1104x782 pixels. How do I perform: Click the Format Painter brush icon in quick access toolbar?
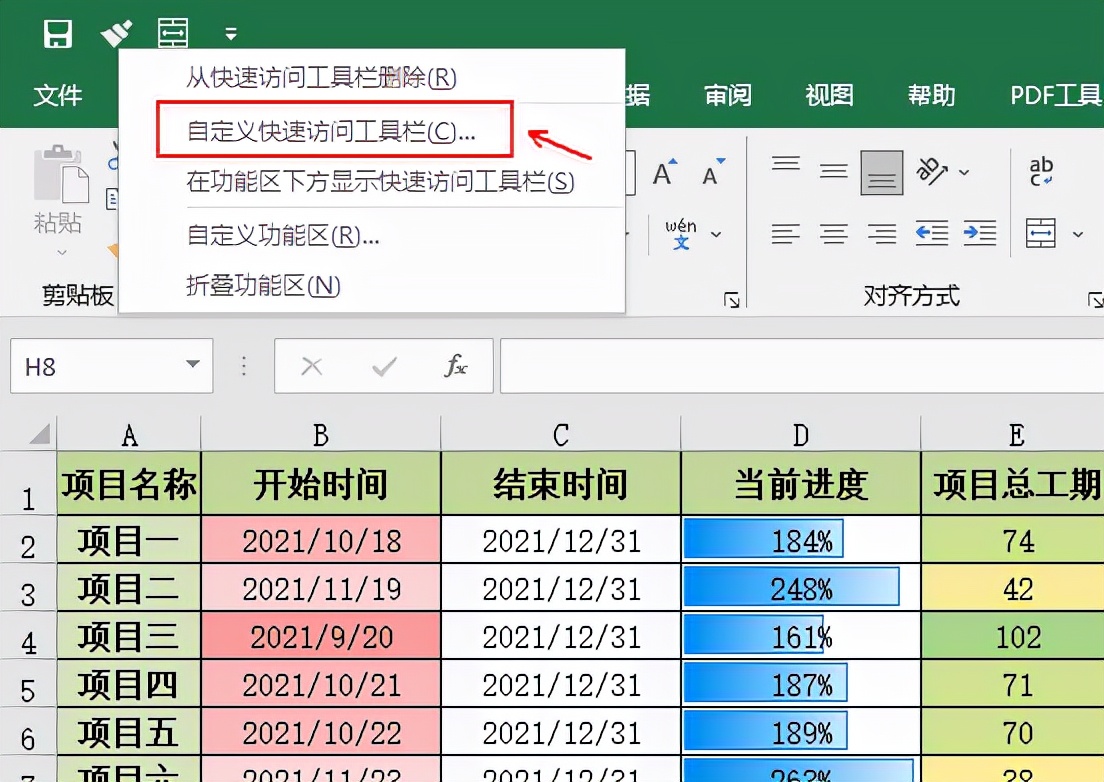(x=117, y=33)
